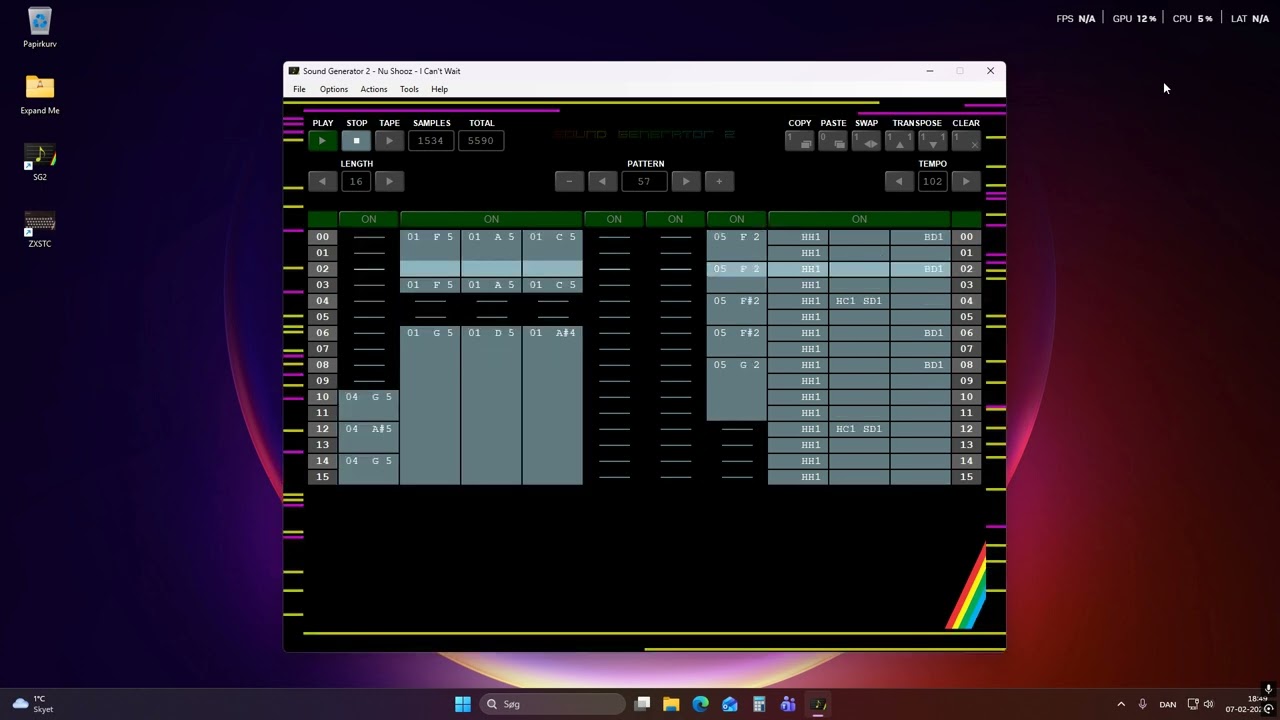The image size is (1280, 720).
Task: Launch Microsoft Edge from the taskbar
Action: [x=700, y=704]
